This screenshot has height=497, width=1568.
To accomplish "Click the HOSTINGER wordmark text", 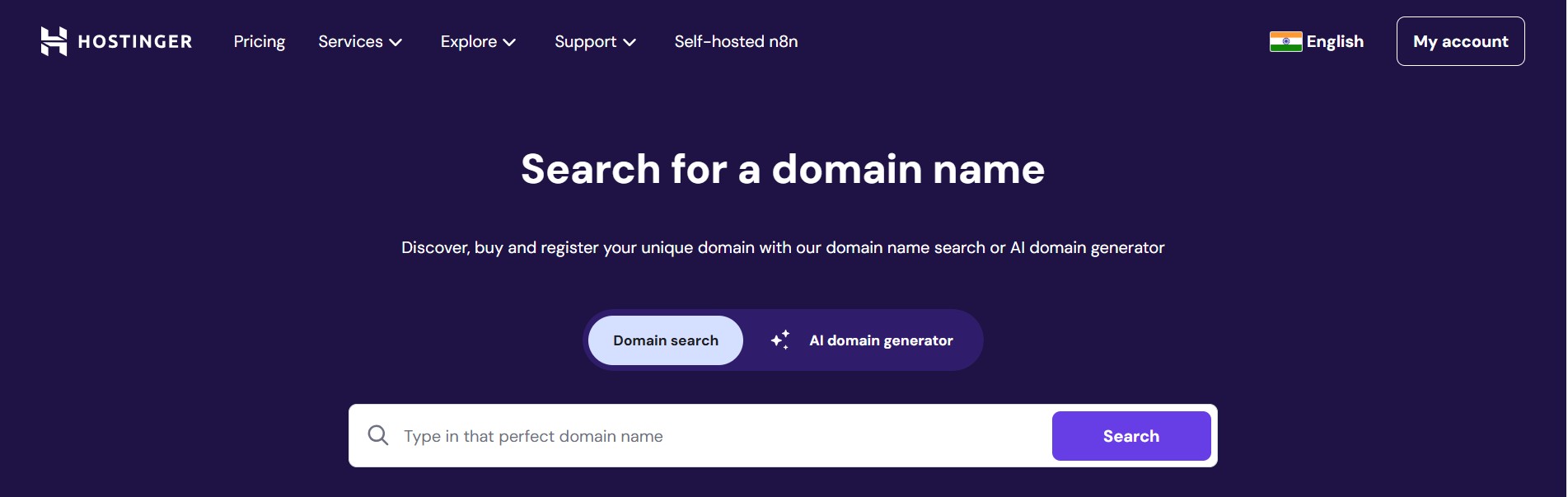I will (135, 42).
